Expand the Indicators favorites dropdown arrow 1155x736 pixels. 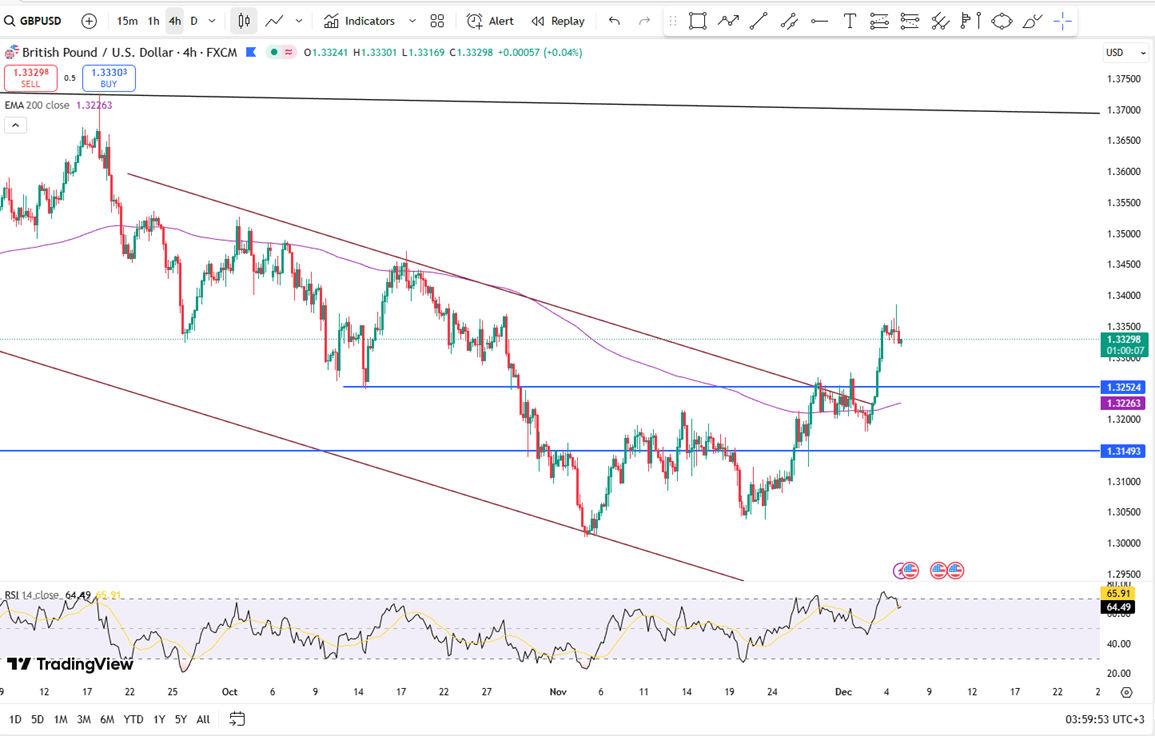pyautogui.click(x=412, y=21)
